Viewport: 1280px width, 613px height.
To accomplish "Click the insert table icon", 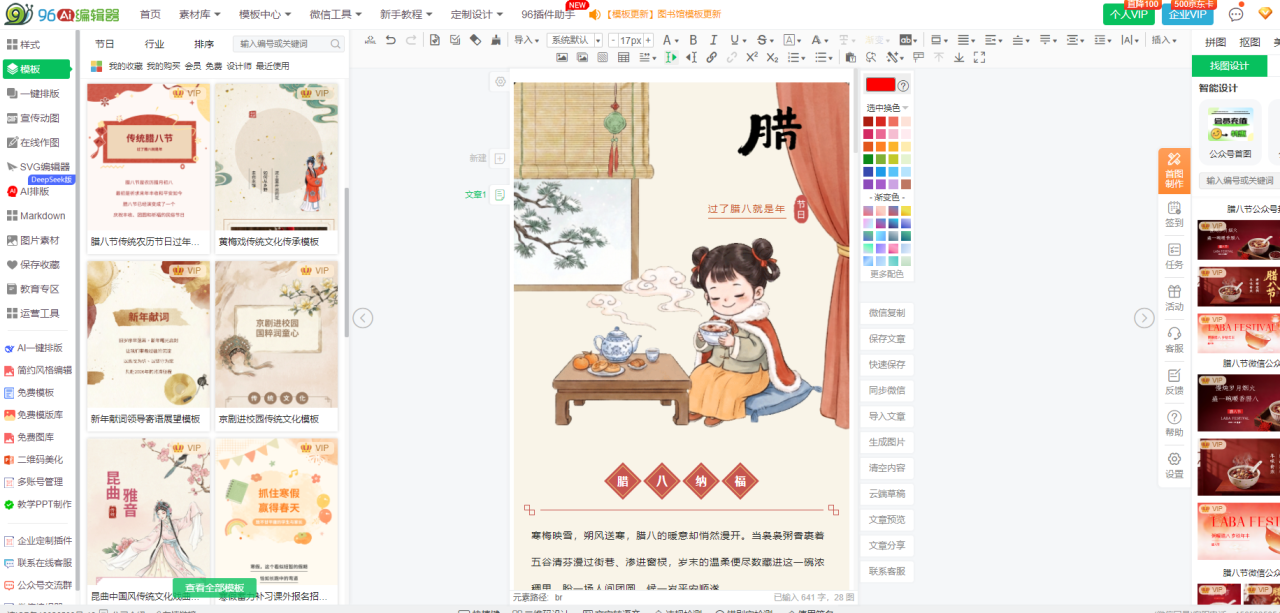I will coord(624,58).
